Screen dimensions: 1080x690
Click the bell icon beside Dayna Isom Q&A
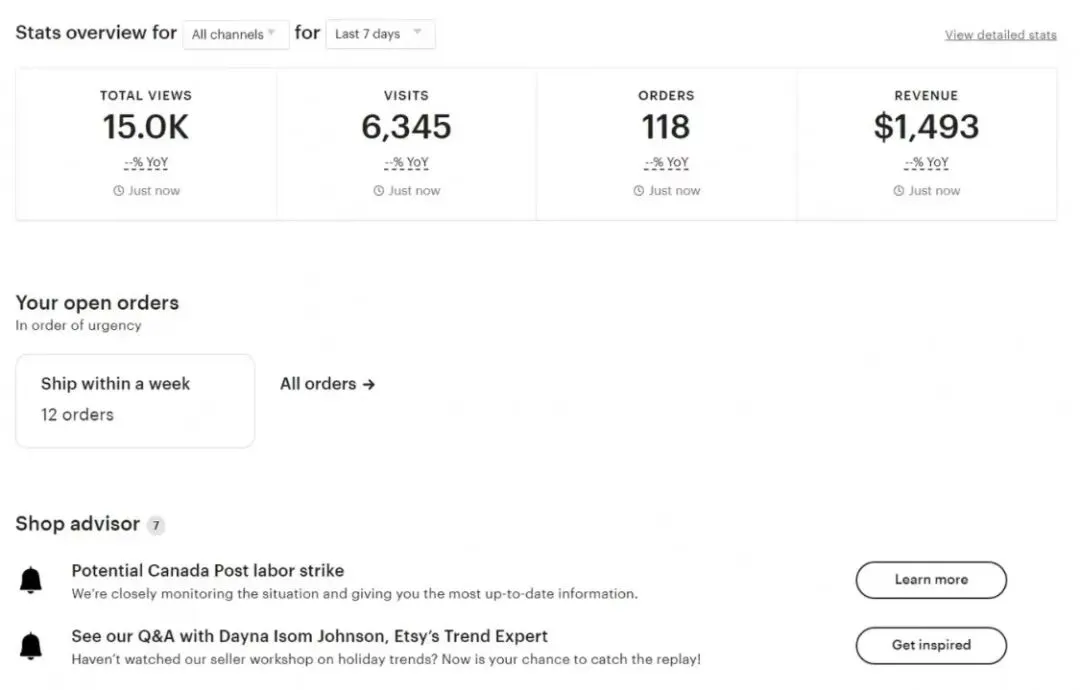click(x=31, y=645)
